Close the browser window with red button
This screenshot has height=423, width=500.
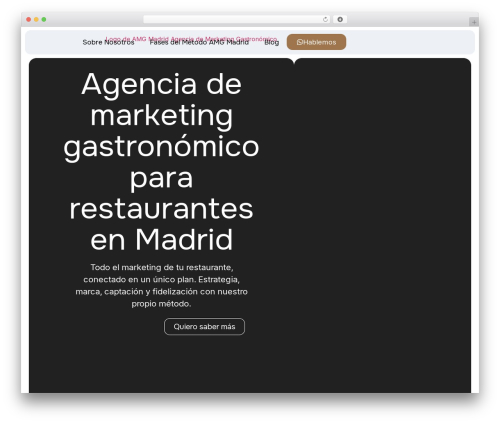pos(29,20)
